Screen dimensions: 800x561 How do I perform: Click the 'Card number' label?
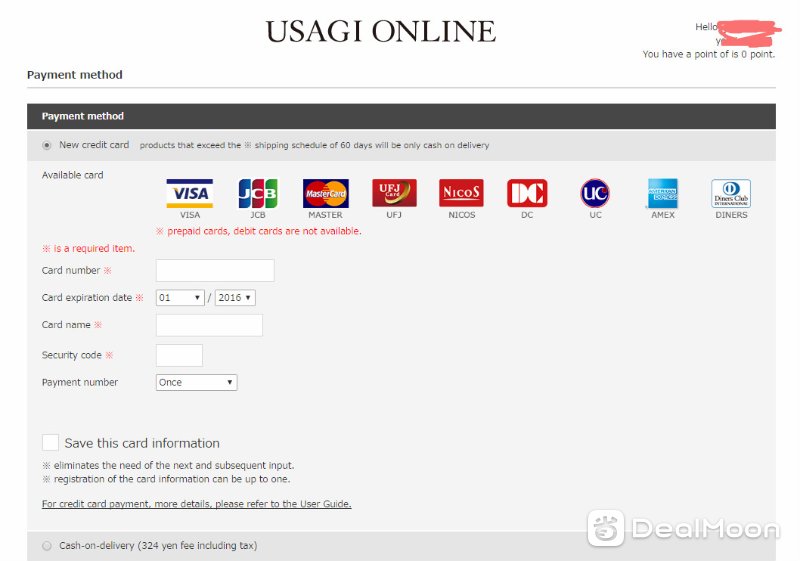tap(71, 270)
